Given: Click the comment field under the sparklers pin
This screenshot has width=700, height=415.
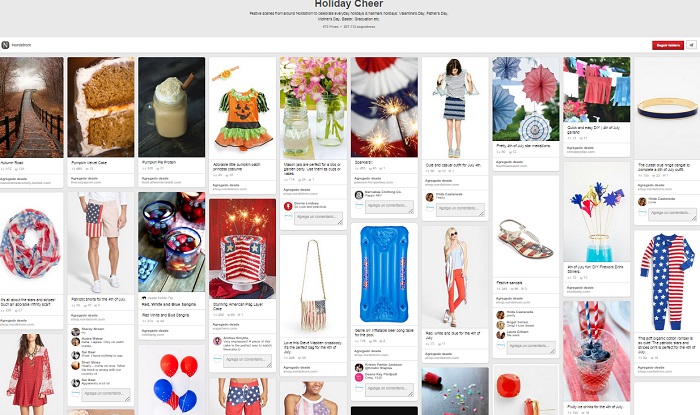Looking at the screenshot, I should pos(389,206).
